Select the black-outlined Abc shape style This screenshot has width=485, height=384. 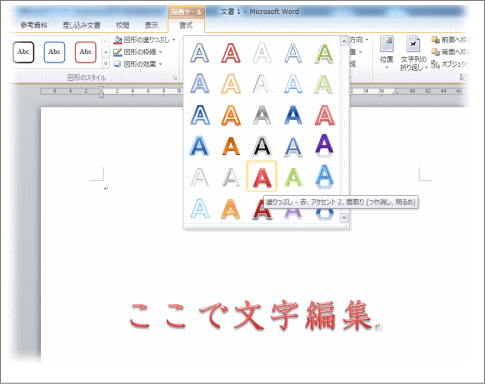coord(23,52)
